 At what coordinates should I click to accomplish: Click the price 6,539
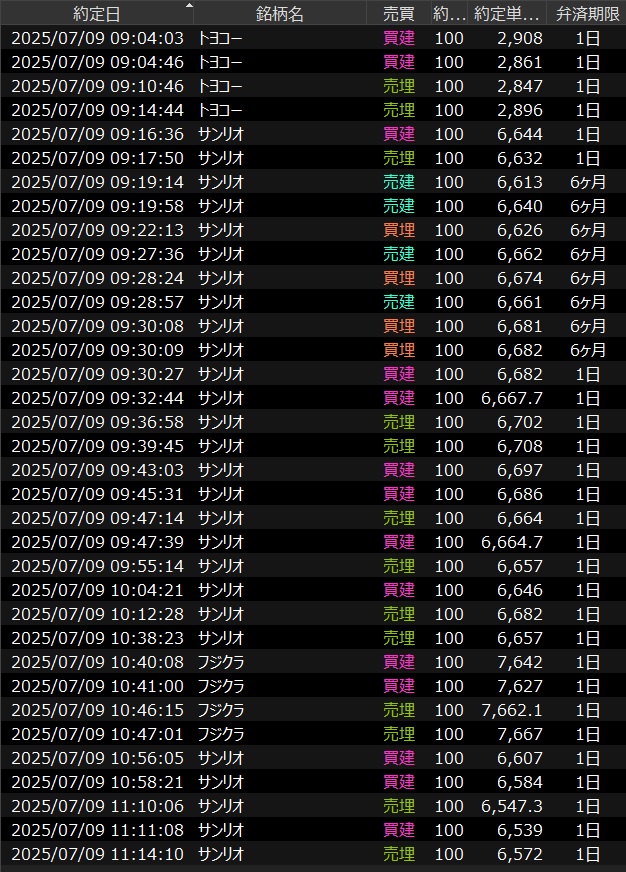520,830
